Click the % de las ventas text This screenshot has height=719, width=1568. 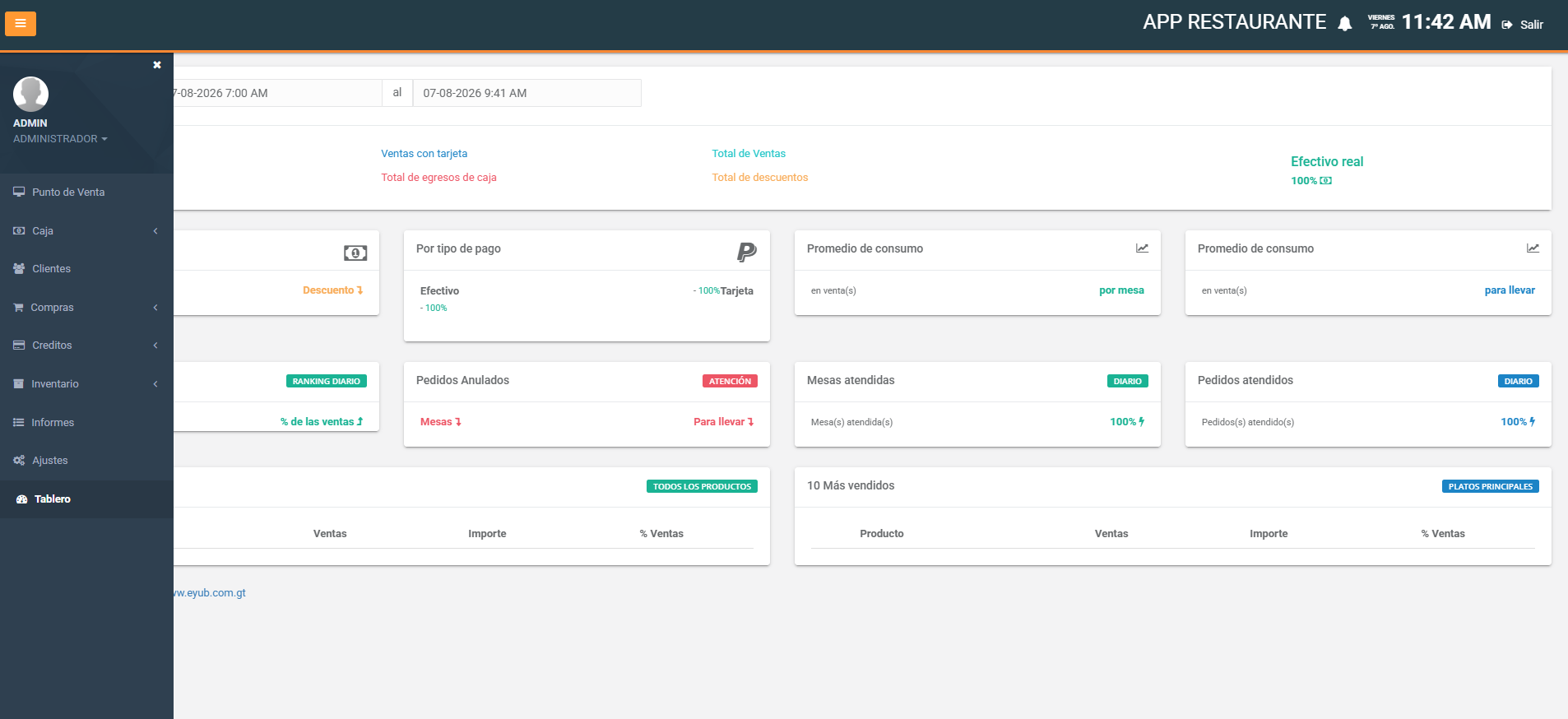pos(322,422)
